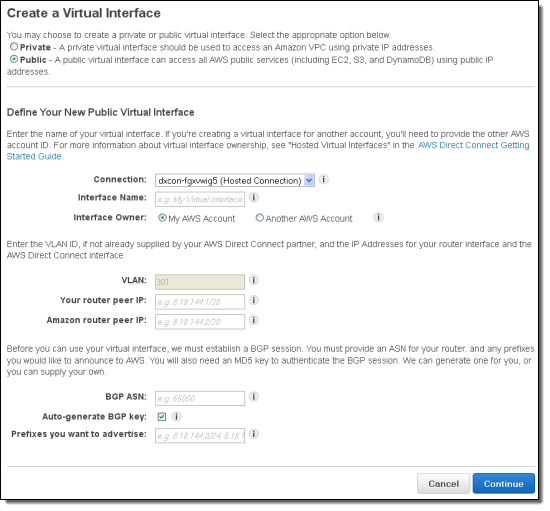
Task: Select My AWS Account radio button
Action: pyautogui.click(x=162, y=218)
